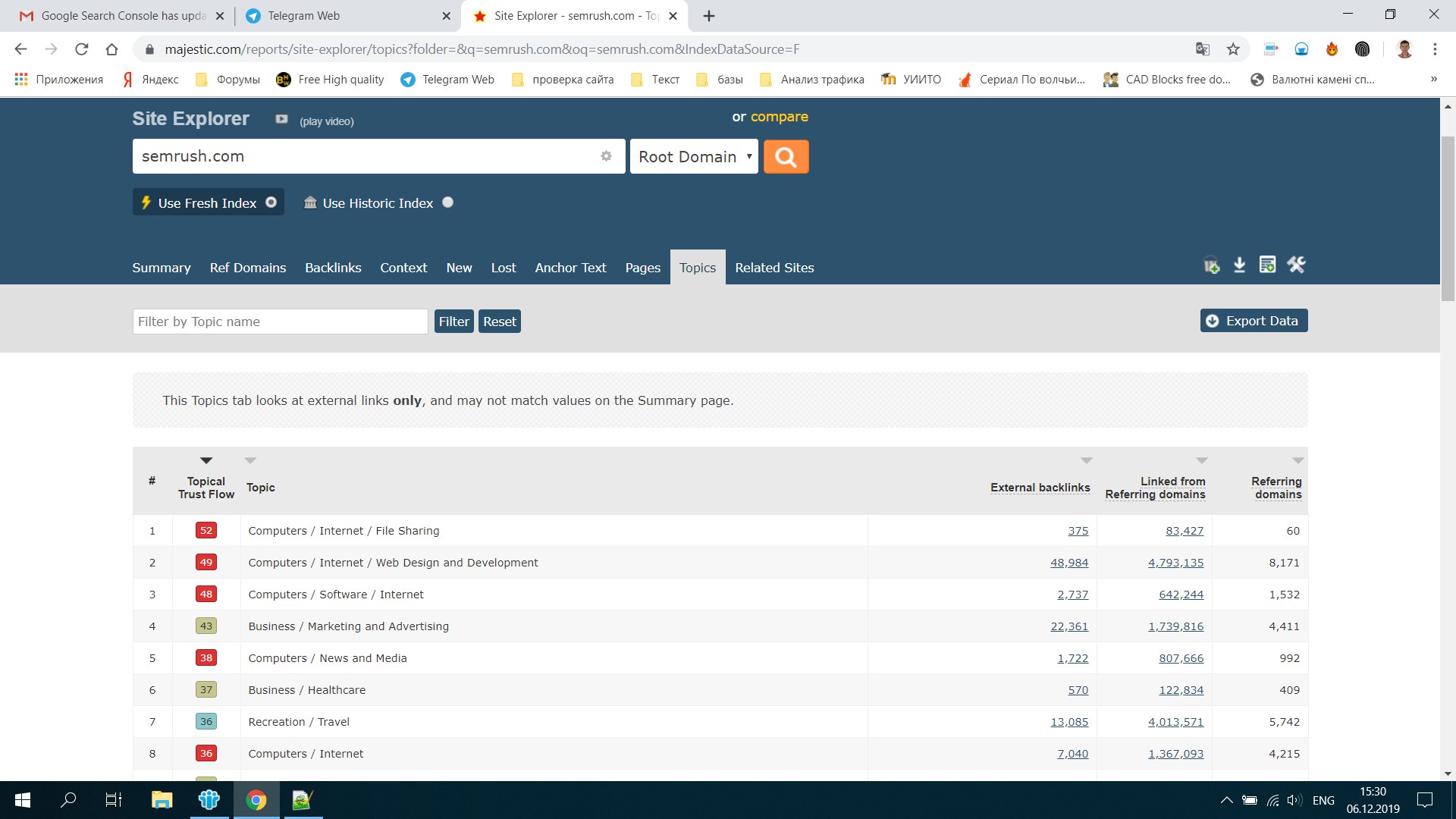Click the page vertical scrollbar thumb
Screen dimensions: 1456x819
coord(1448,220)
